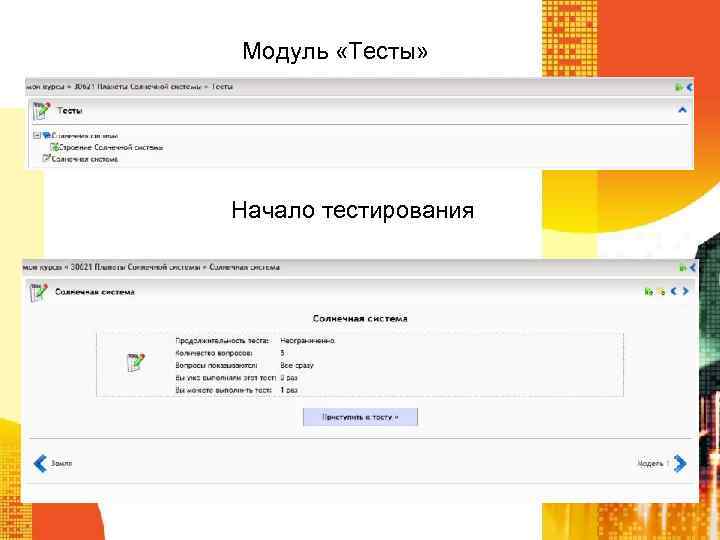Click the Солнечная система heading next to the notepad icon
The width and height of the screenshot is (720, 540).
click(x=95, y=292)
